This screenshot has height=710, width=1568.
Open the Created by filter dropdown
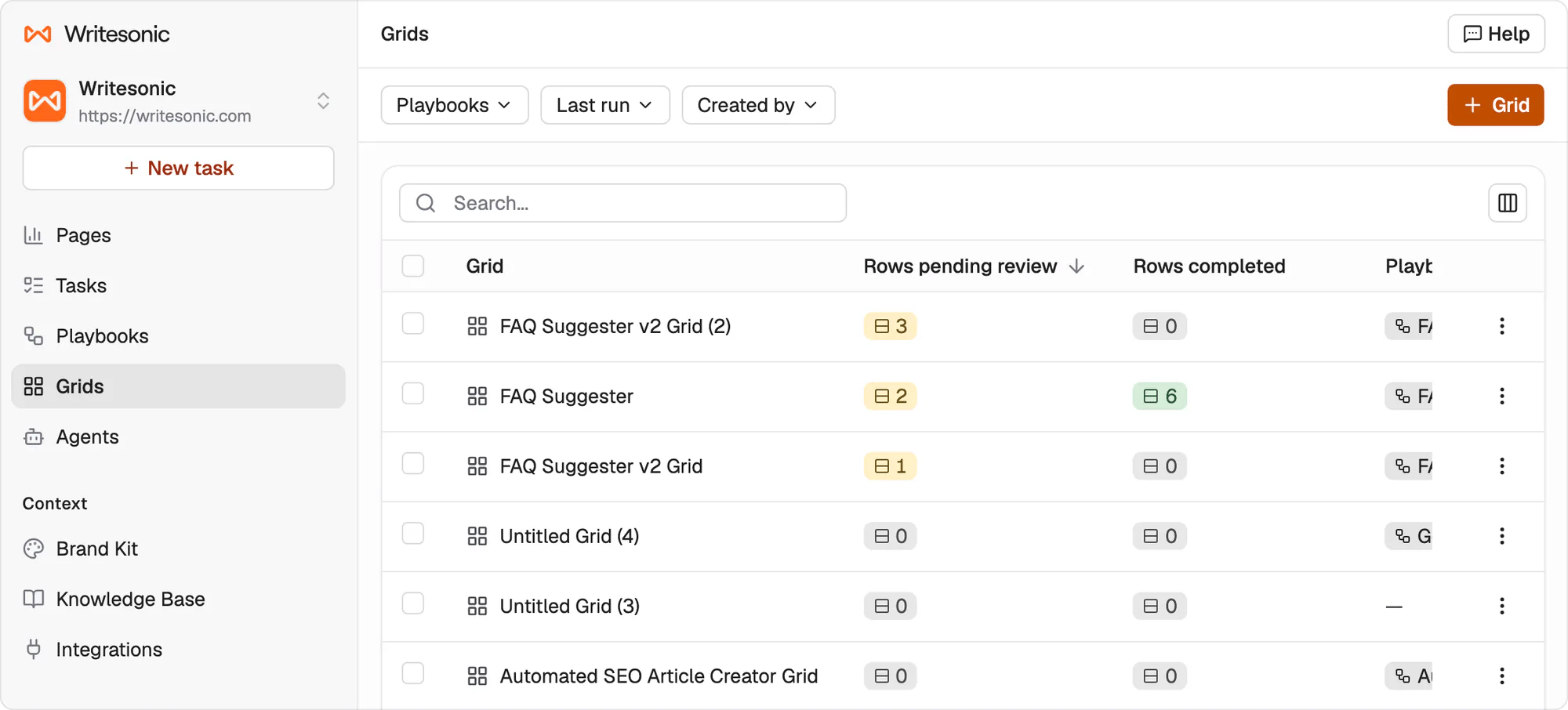click(758, 105)
